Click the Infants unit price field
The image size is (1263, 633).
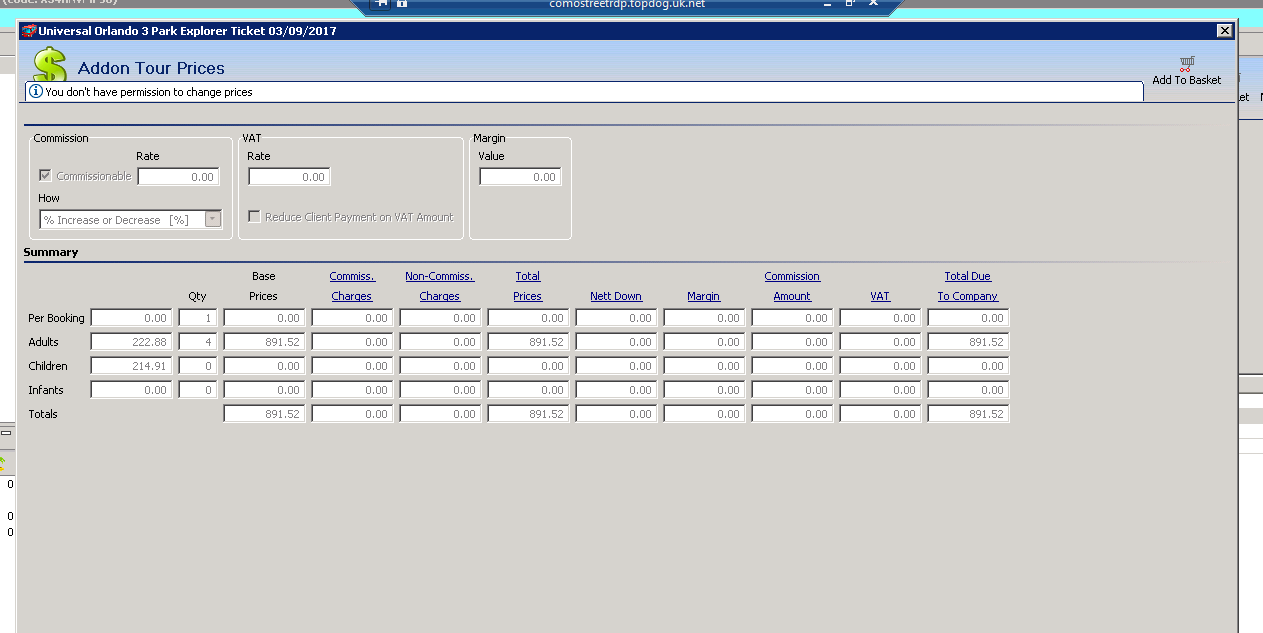click(x=131, y=390)
